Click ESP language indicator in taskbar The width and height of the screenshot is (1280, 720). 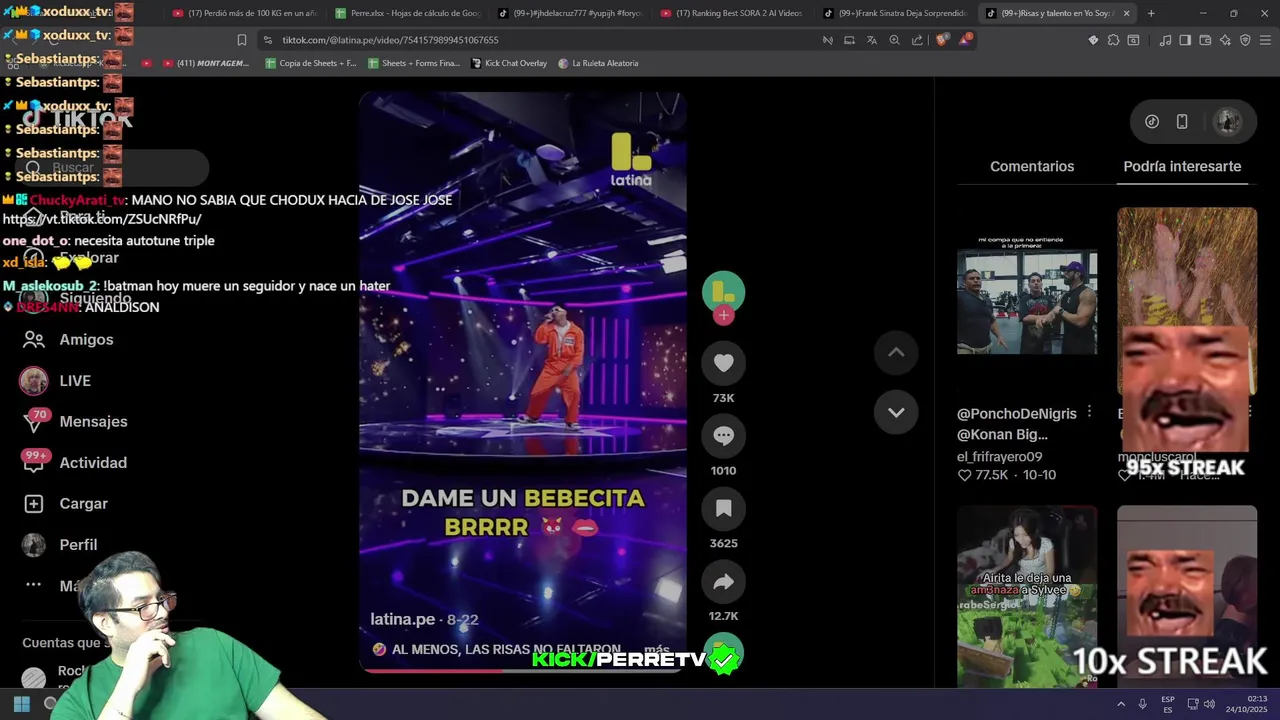(1168, 704)
